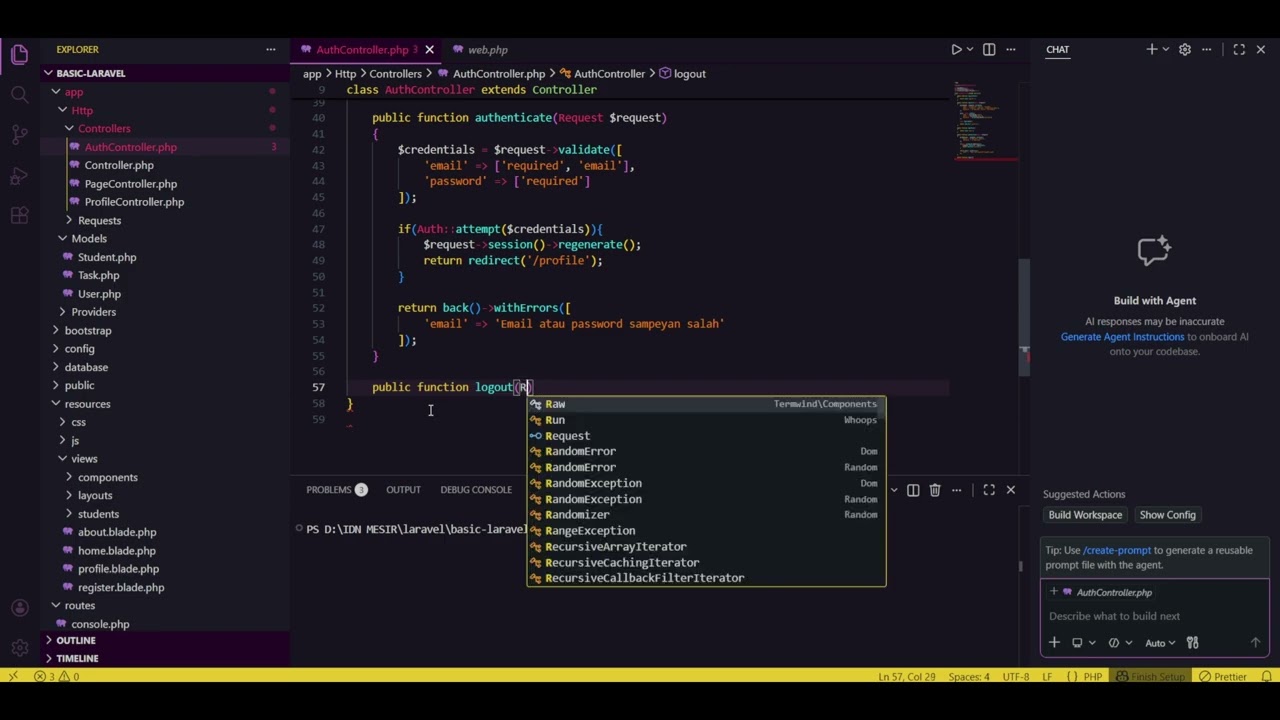Split the terminal panel

[913, 490]
